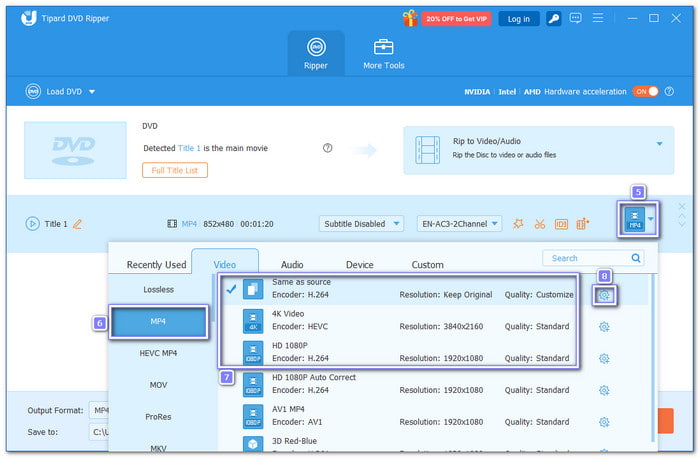Click the Log in button
The image size is (700, 458).
[519, 19]
